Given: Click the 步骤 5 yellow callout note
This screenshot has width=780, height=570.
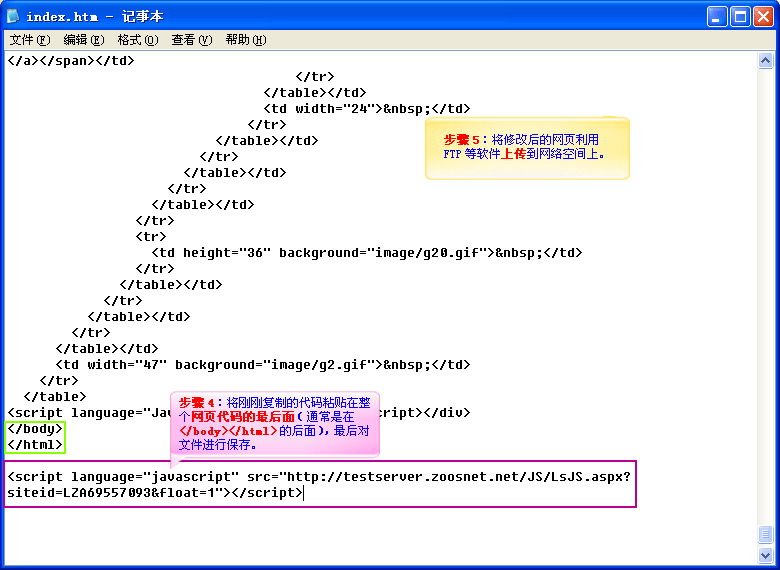Looking at the screenshot, I should (x=527, y=148).
